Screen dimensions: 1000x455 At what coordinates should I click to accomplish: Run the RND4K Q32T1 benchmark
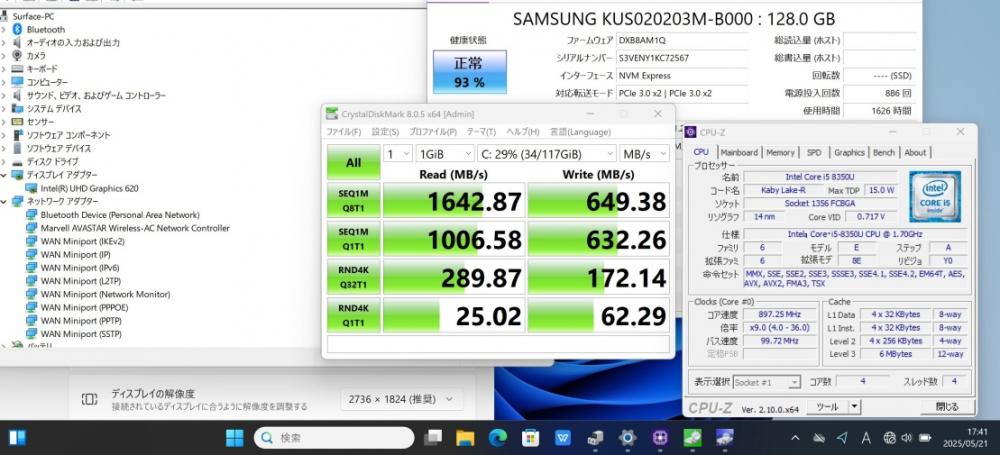click(x=353, y=277)
